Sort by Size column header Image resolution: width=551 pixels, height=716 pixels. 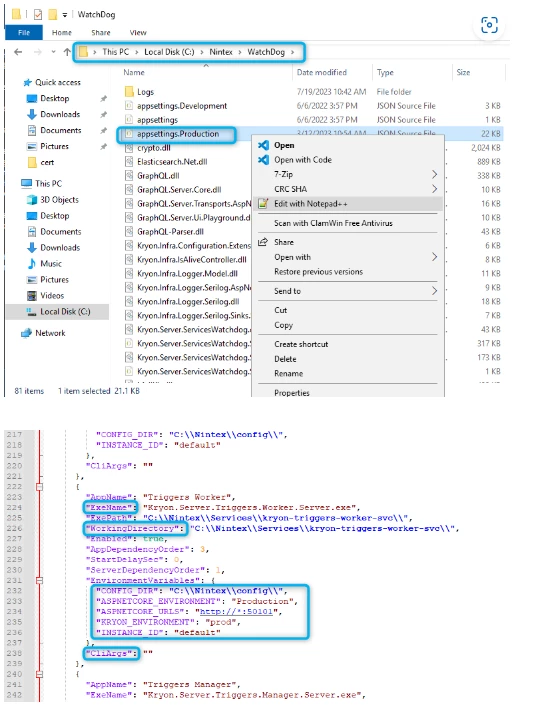click(463, 72)
